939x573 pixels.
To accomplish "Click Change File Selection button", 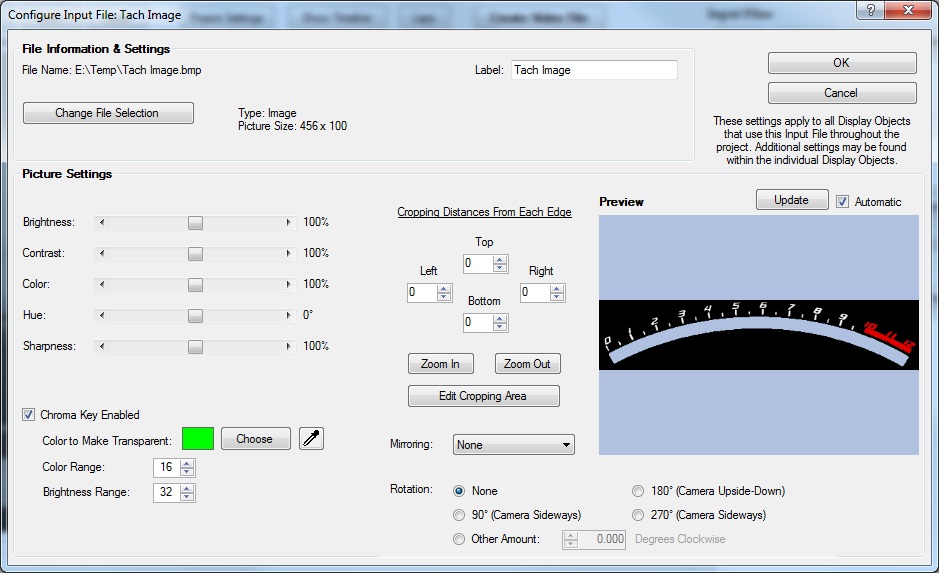I will 108,113.
